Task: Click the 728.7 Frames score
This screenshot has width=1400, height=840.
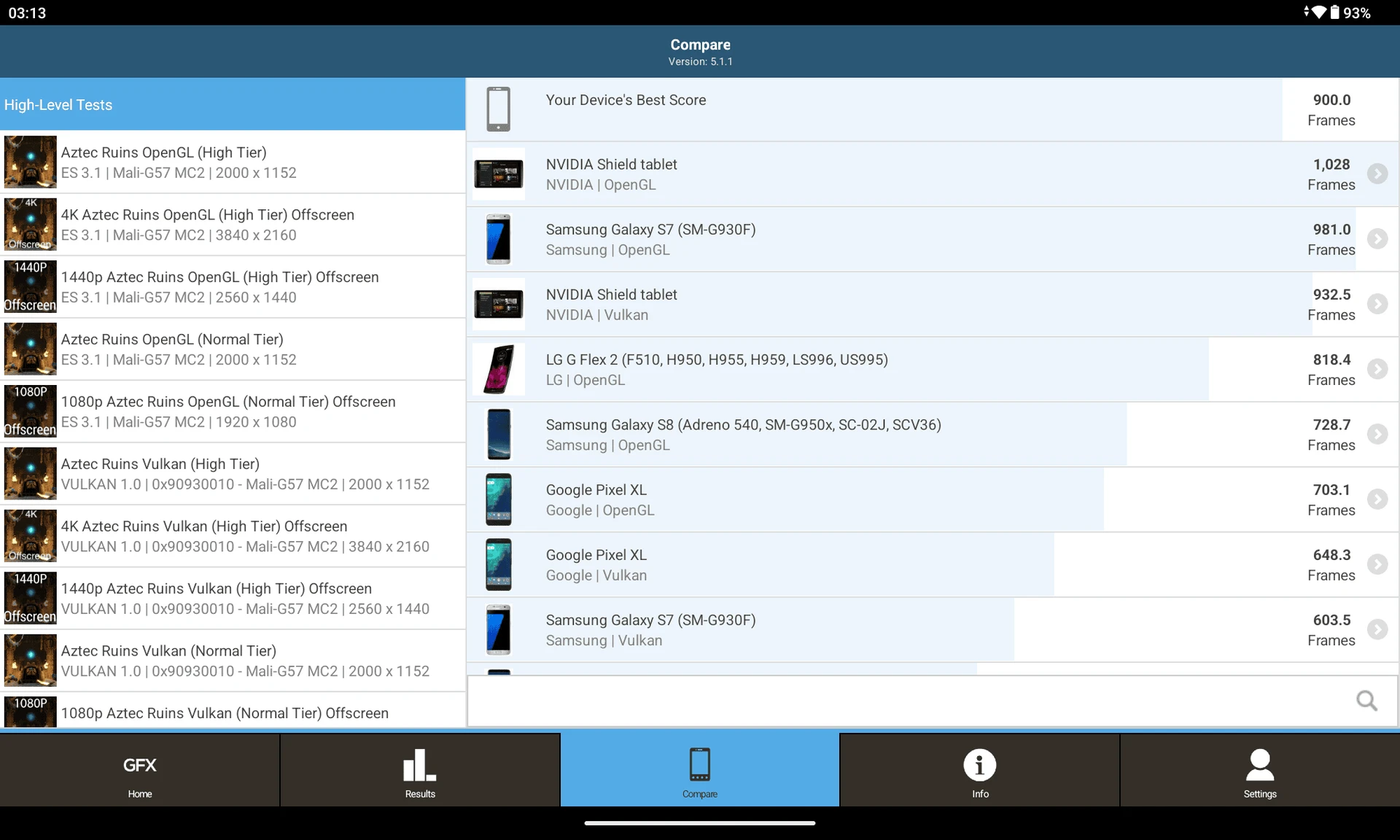Action: 1331,435
